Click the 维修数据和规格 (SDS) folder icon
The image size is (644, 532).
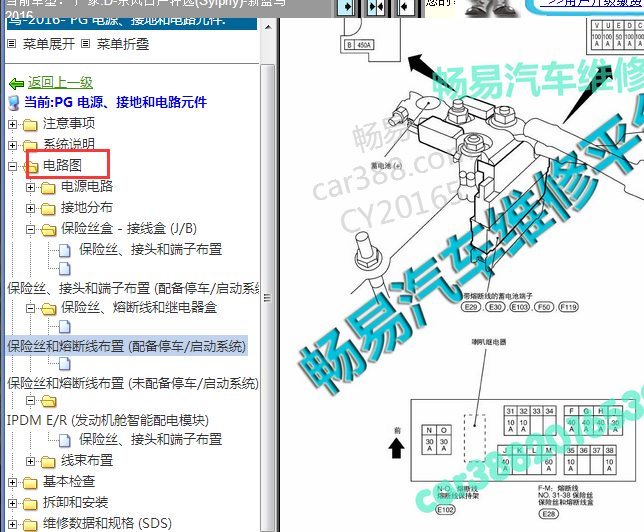click(x=30, y=525)
